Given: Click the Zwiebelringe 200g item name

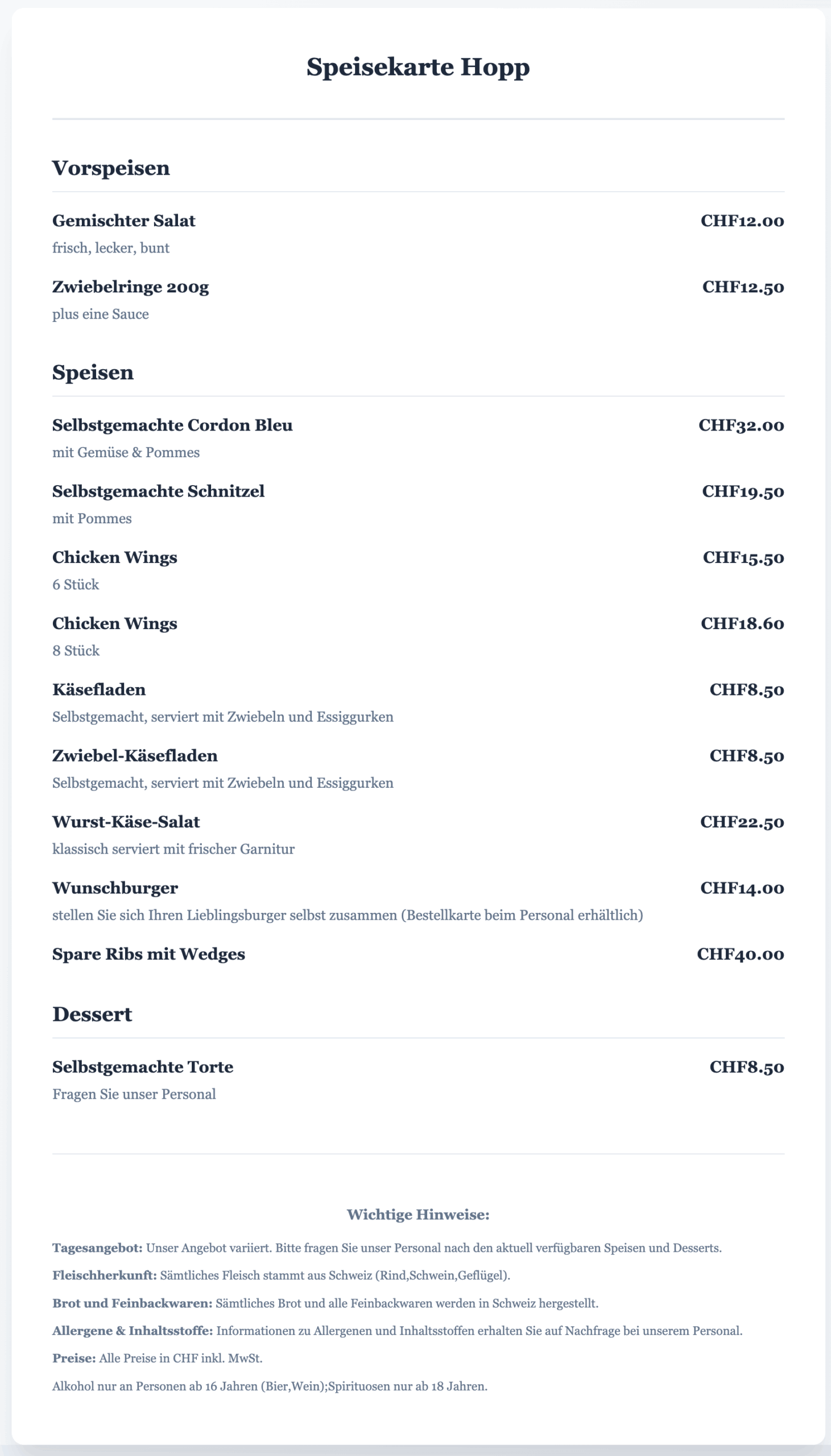Looking at the screenshot, I should (x=131, y=287).
